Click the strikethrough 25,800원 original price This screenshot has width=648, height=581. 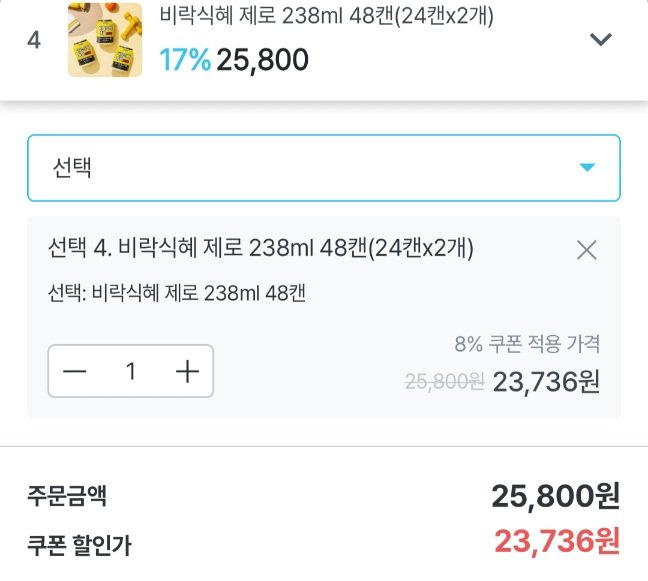[444, 381]
